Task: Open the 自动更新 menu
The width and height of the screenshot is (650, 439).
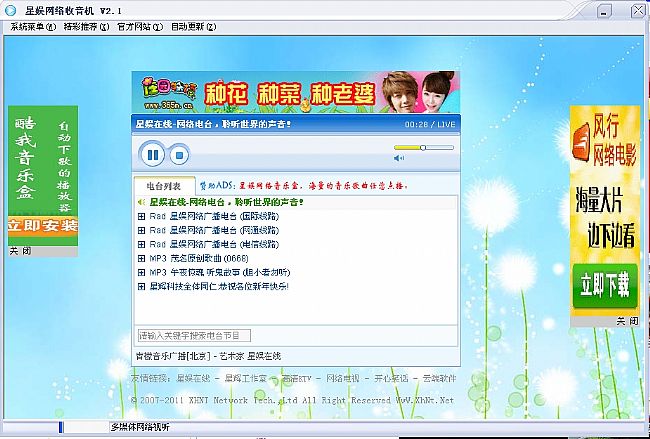Action: pos(194,27)
